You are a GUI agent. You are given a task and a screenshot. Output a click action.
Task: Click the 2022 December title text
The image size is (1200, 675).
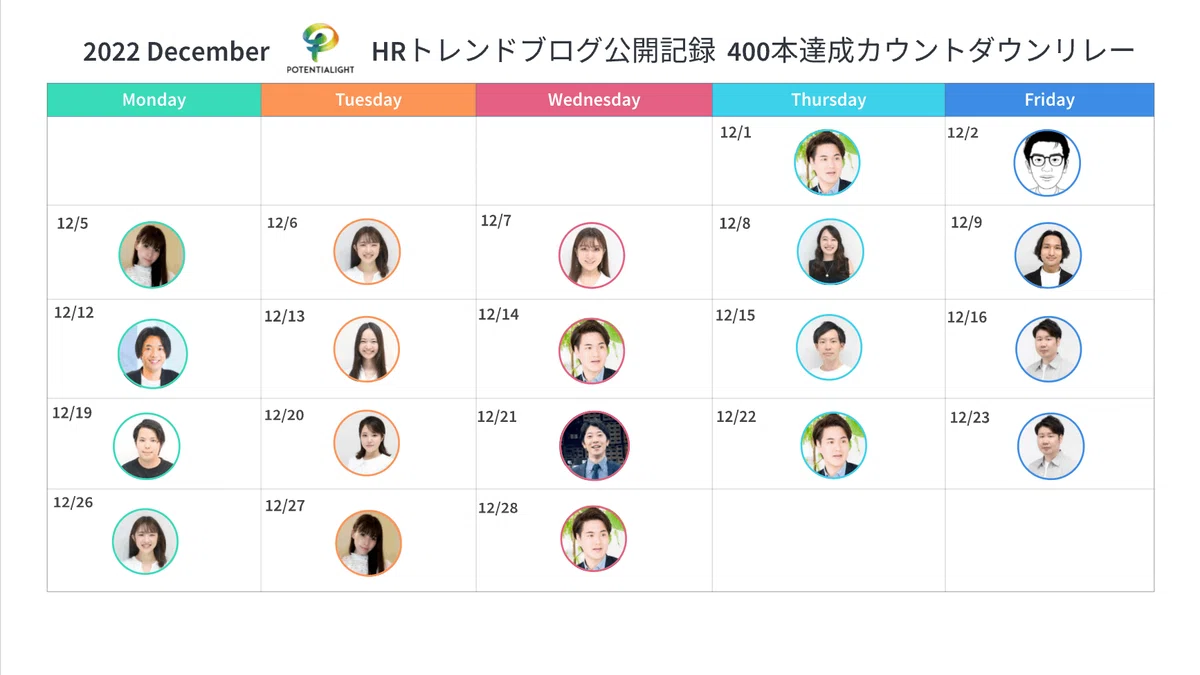tap(176, 52)
